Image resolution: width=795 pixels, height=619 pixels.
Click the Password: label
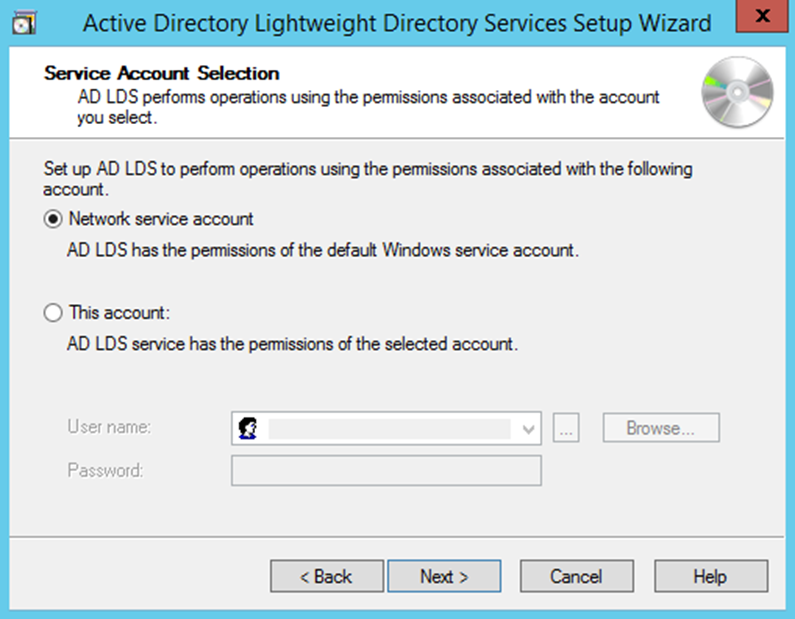[x=105, y=469]
